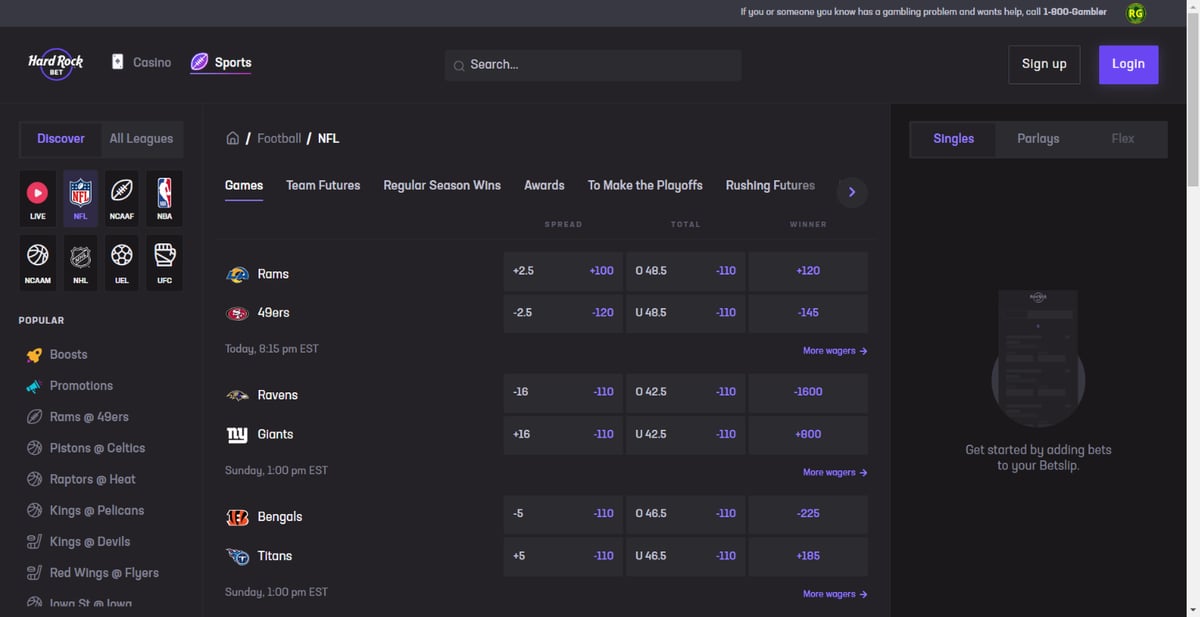Add Rams +2.5 spread bet

click(563, 271)
